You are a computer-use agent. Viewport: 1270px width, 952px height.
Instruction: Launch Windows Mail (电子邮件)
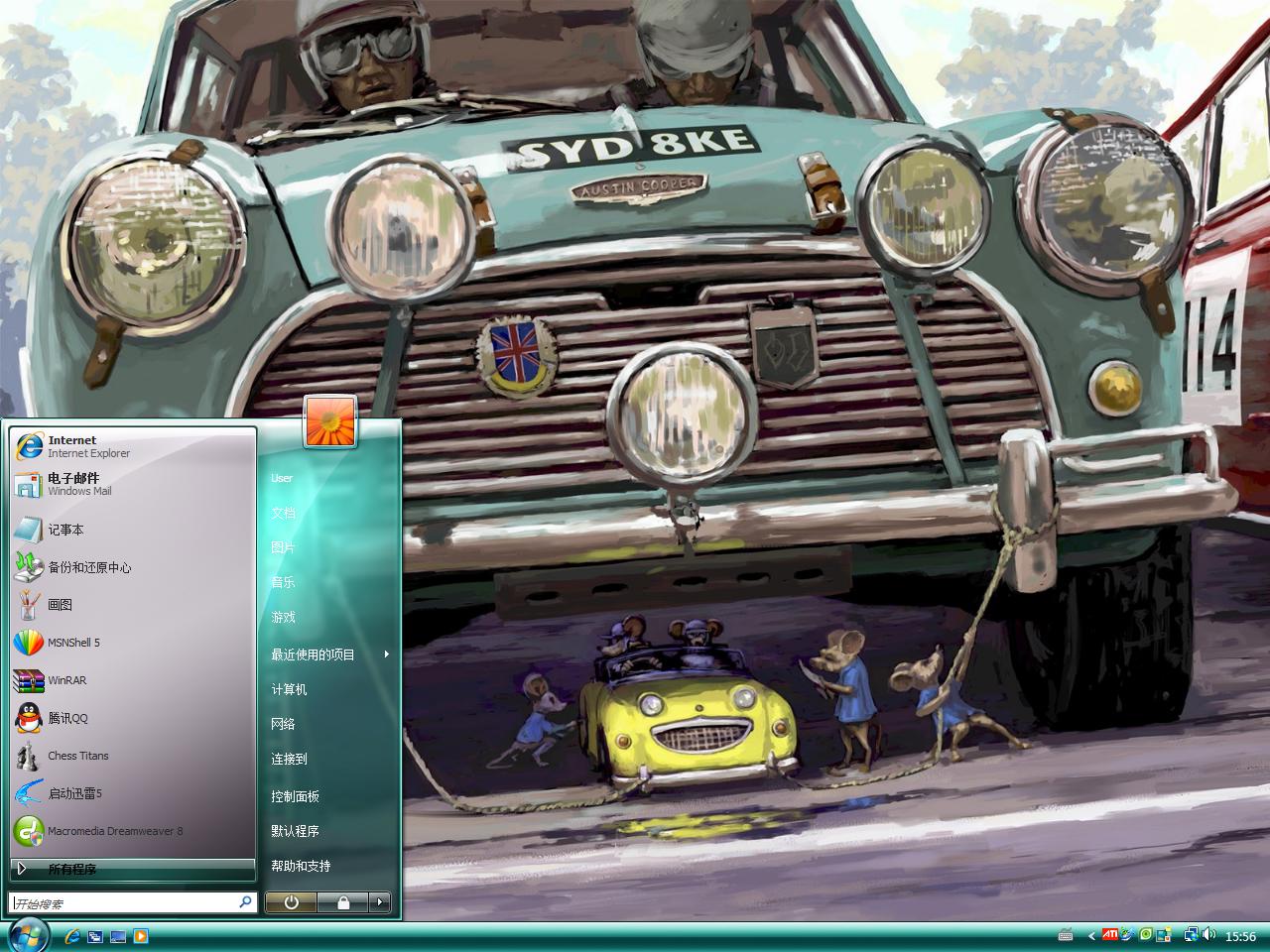(x=133, y=484)
